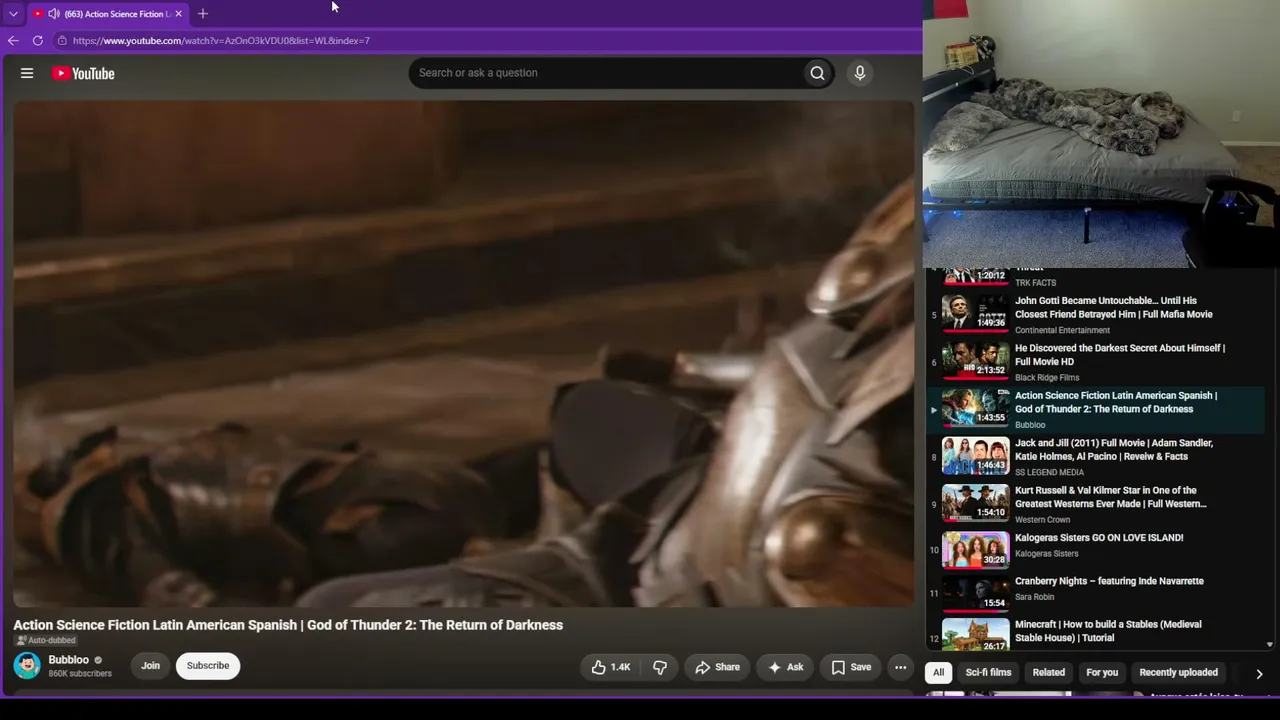Click the playlist scroll-down arrow
The width and height of the screenshot is (1280, 720).
click(1270, 645)
